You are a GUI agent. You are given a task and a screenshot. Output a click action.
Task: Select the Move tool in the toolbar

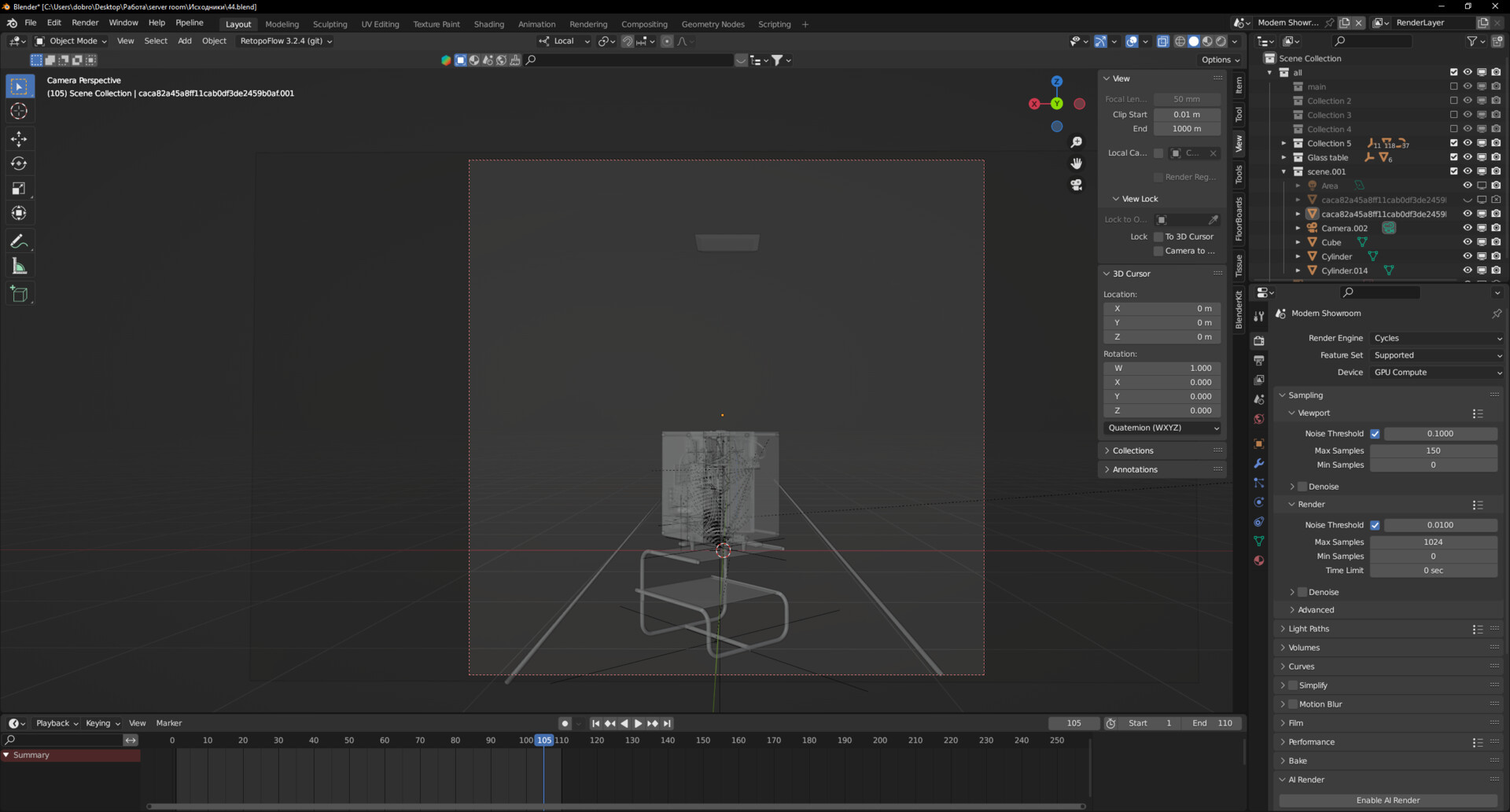(x=19, y=138)
